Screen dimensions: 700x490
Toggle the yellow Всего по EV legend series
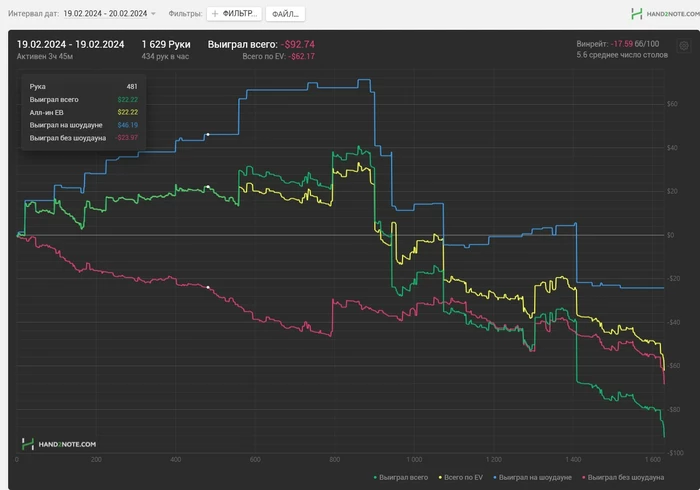pyautogui.click(x=461, y=478)
